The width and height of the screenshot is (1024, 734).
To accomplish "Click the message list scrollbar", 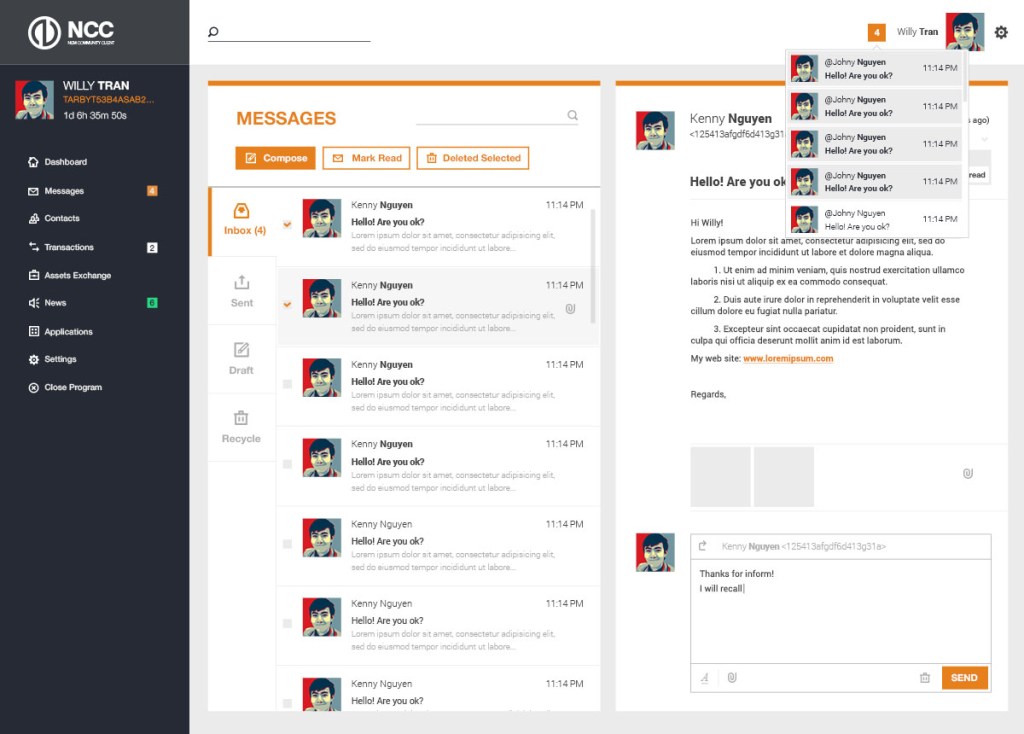I will click(593, 266).
